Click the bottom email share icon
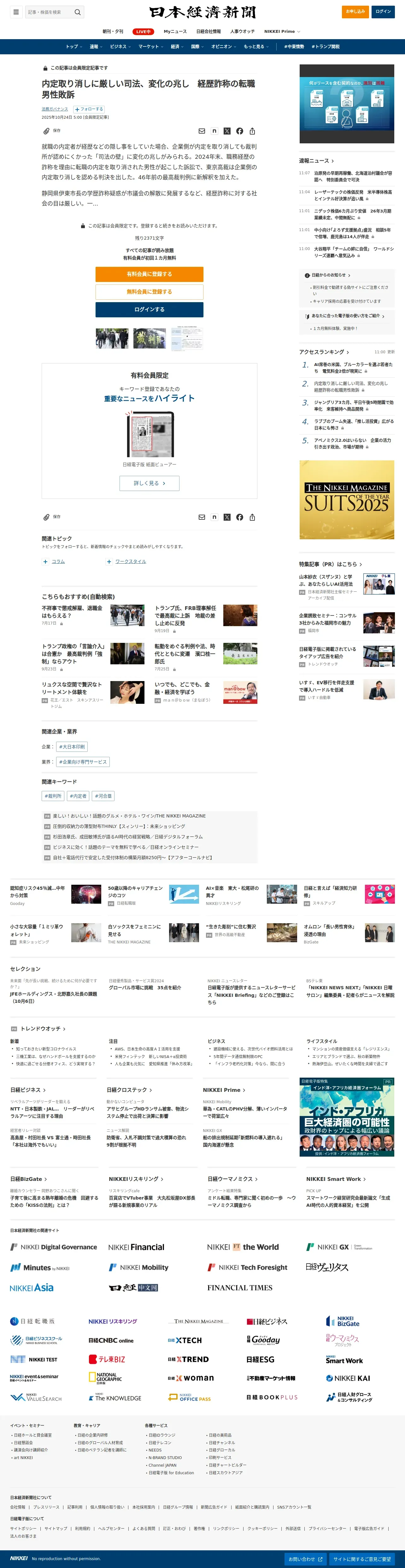Screen dimensions: 405x1568 pos(202,517)
